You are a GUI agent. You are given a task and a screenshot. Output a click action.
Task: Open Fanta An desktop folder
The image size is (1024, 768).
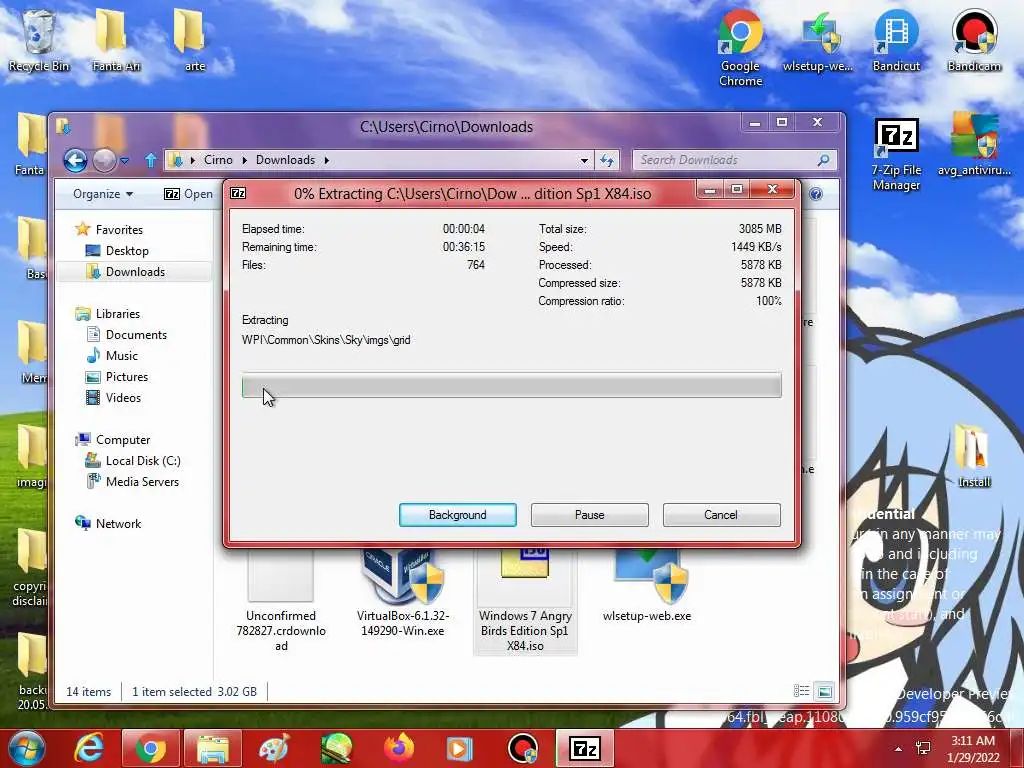[x=116, y=40]
